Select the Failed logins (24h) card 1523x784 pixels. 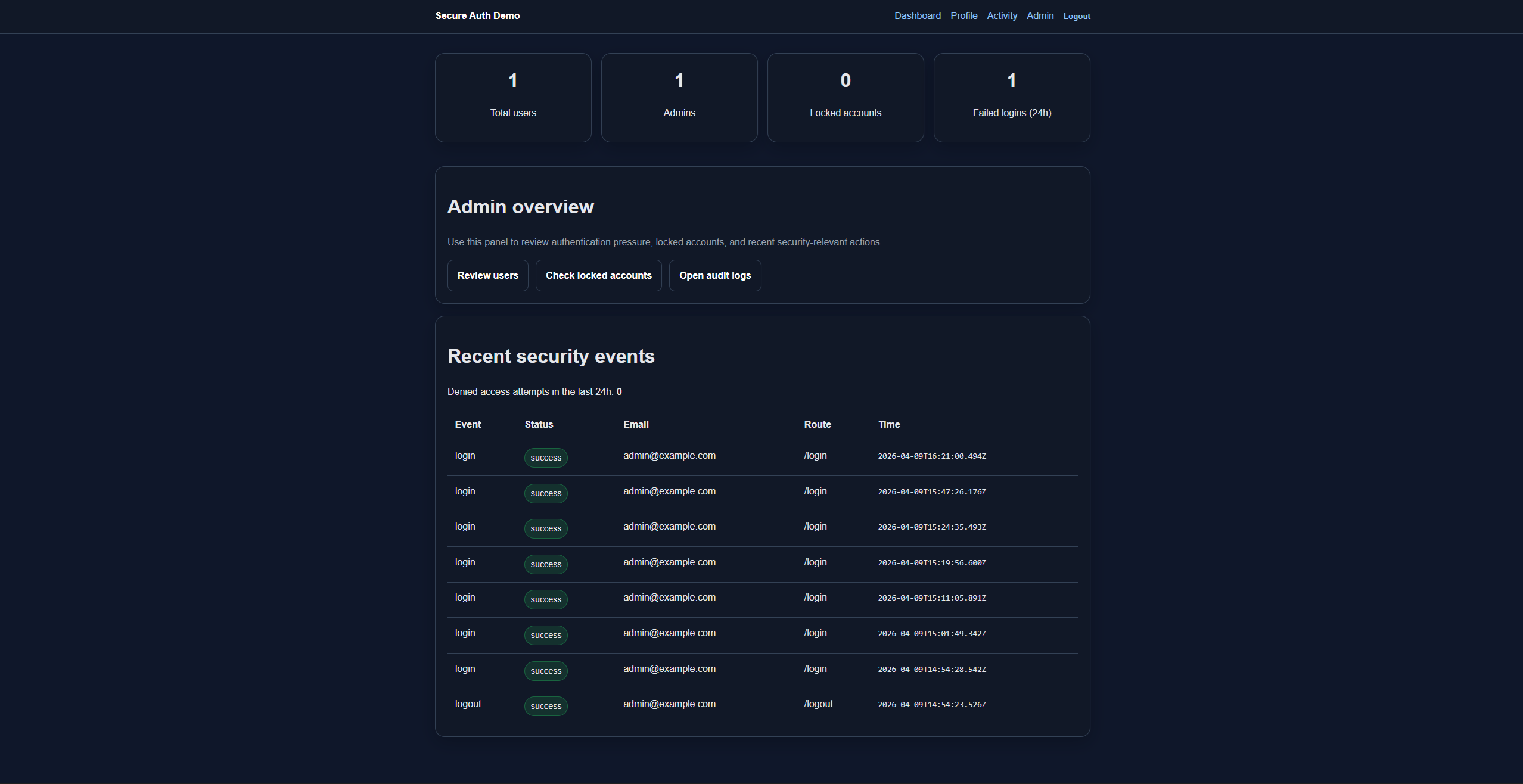coord(1011,97)
